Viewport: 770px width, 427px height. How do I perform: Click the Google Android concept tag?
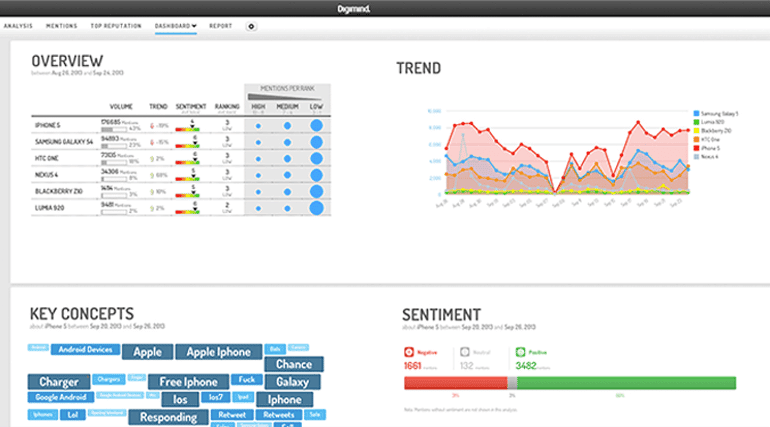(x=61, y=397)
